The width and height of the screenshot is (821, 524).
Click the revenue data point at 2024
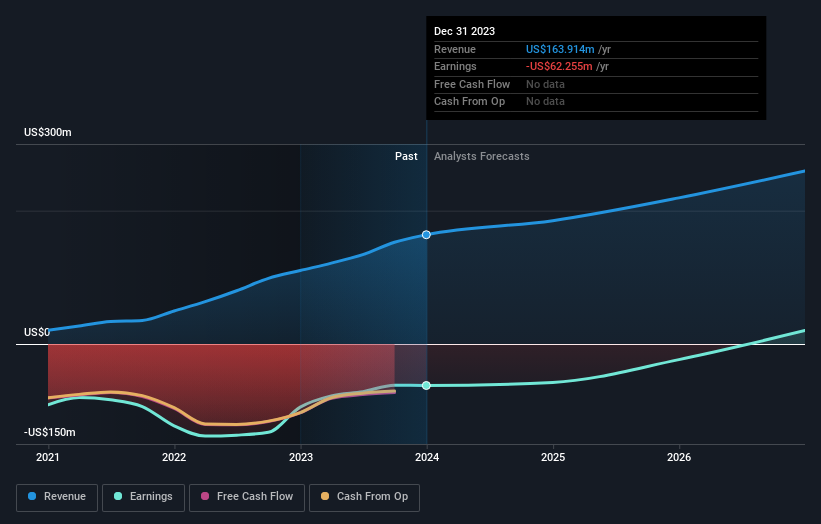[426, 235]
